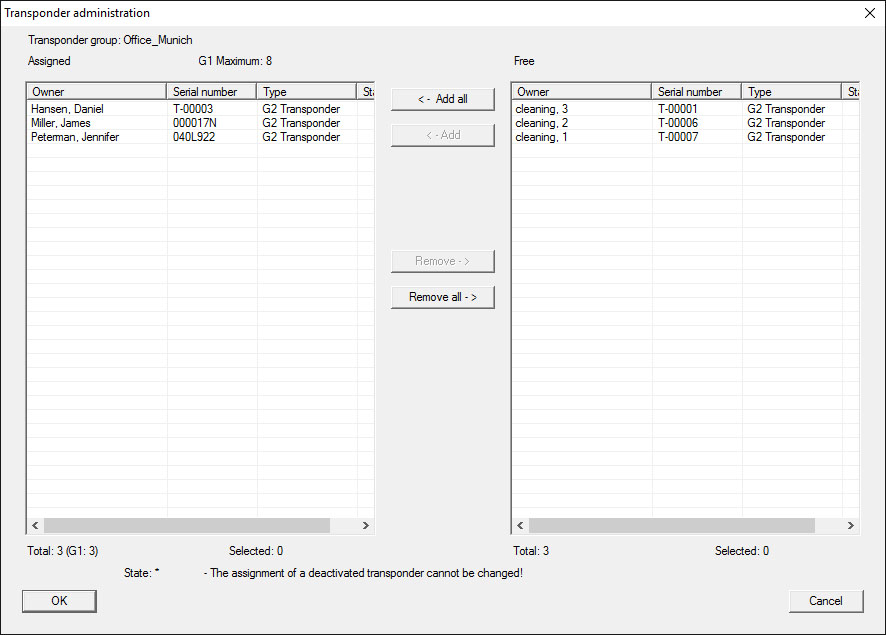Sort Assigned list by Serial number header
886x635 pixels.
[x=211, y=92]
